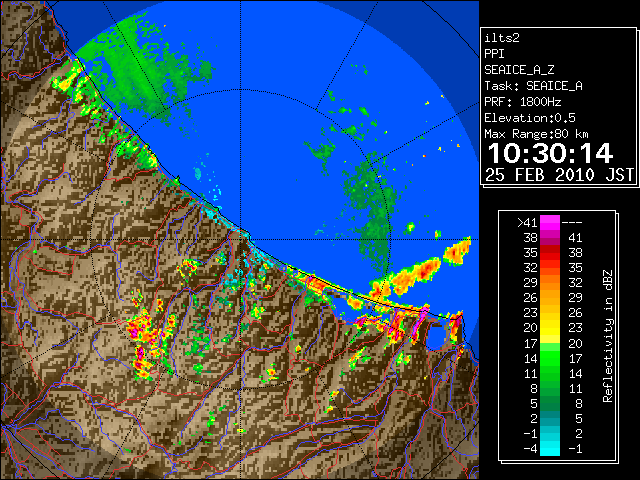This screenshot has width=640, height=480.
Task: Click the cyan -4 to -1 dBZ swatch
Action: click(550, 448)
